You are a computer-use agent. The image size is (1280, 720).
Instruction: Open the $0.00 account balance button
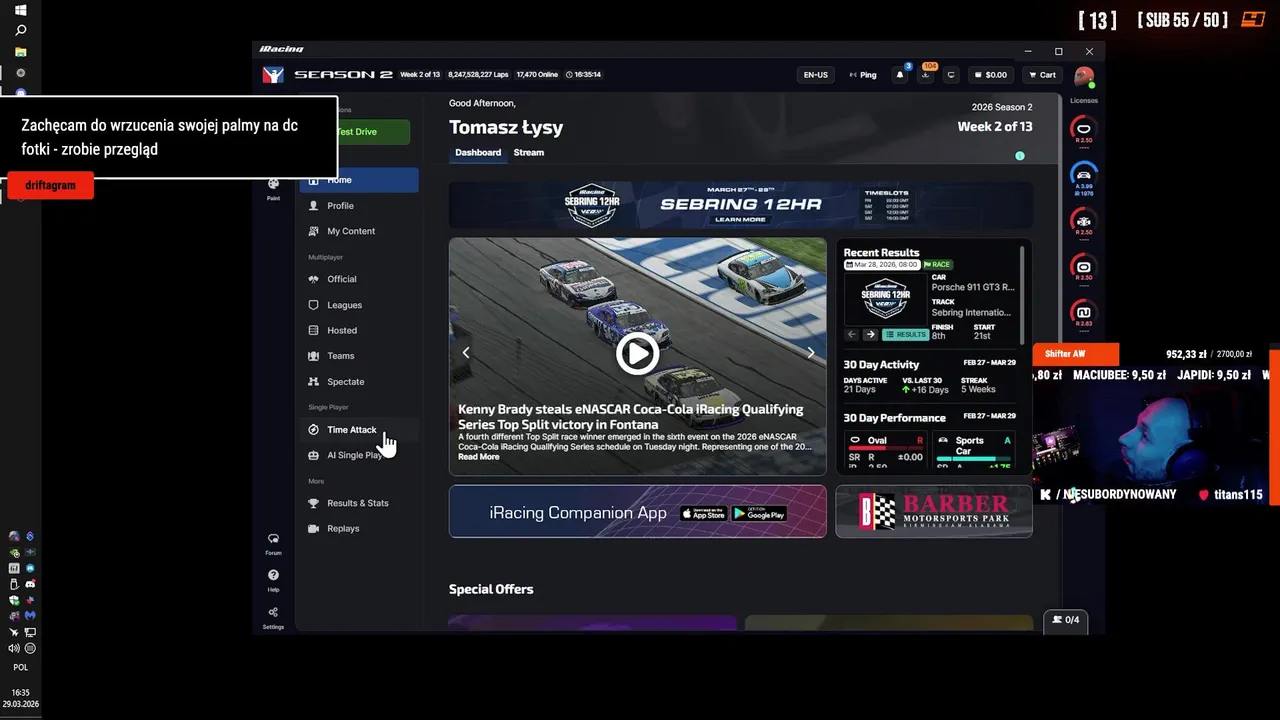[x=990, y=75]
